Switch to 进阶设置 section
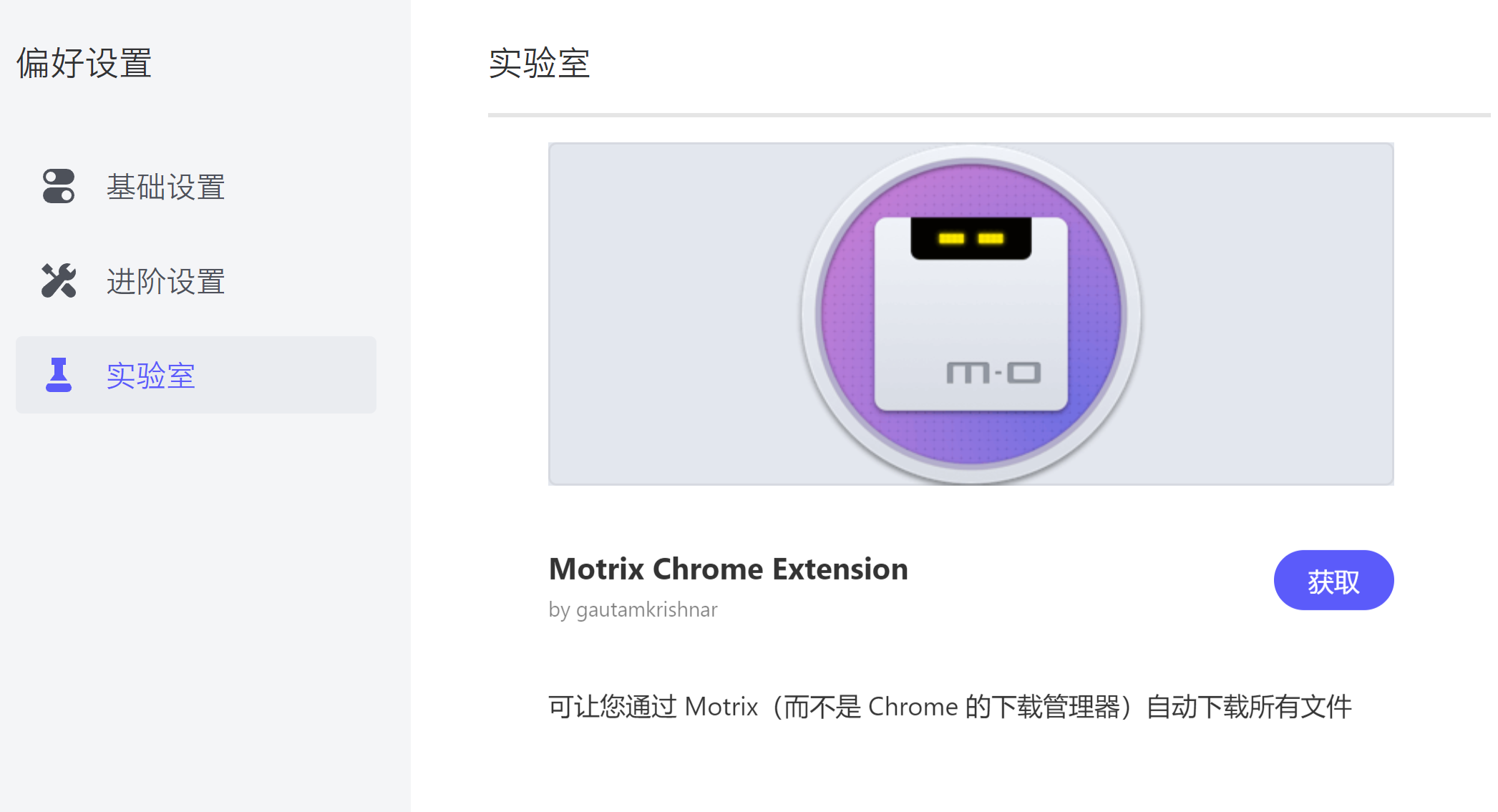The image size is (1498, 812). coord(196,281)
